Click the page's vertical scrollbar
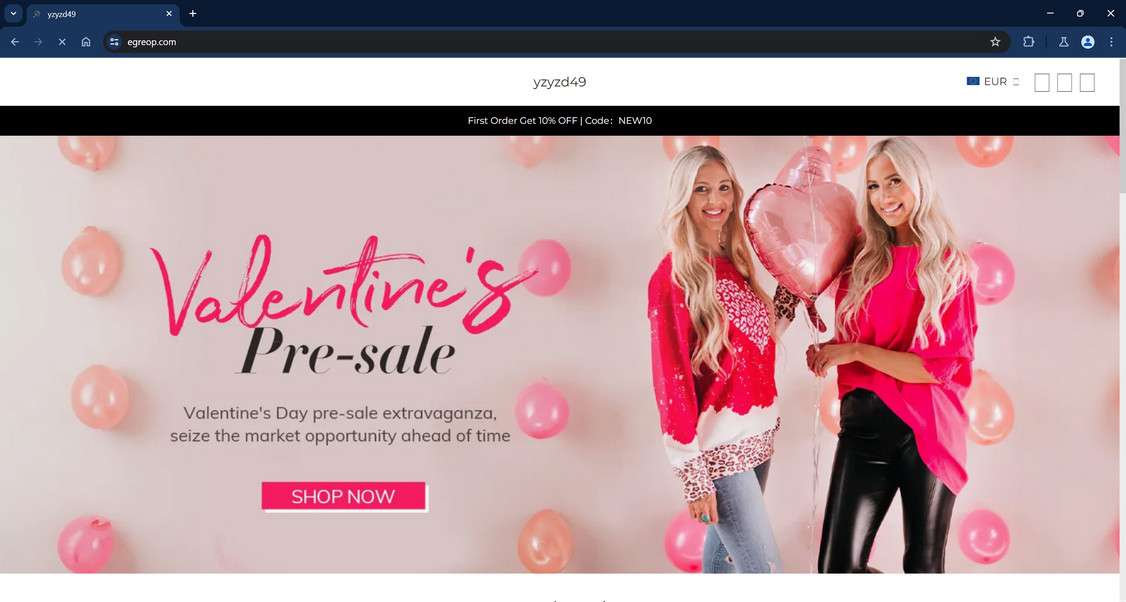 1122,329
